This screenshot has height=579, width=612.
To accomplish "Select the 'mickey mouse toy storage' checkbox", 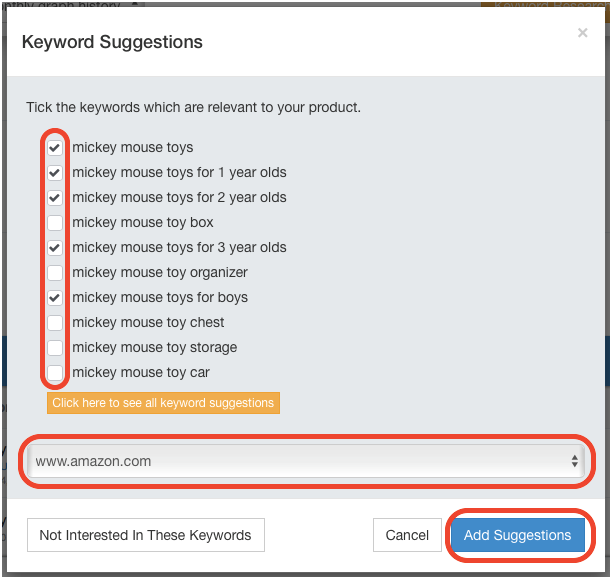I will pos(55,347).
